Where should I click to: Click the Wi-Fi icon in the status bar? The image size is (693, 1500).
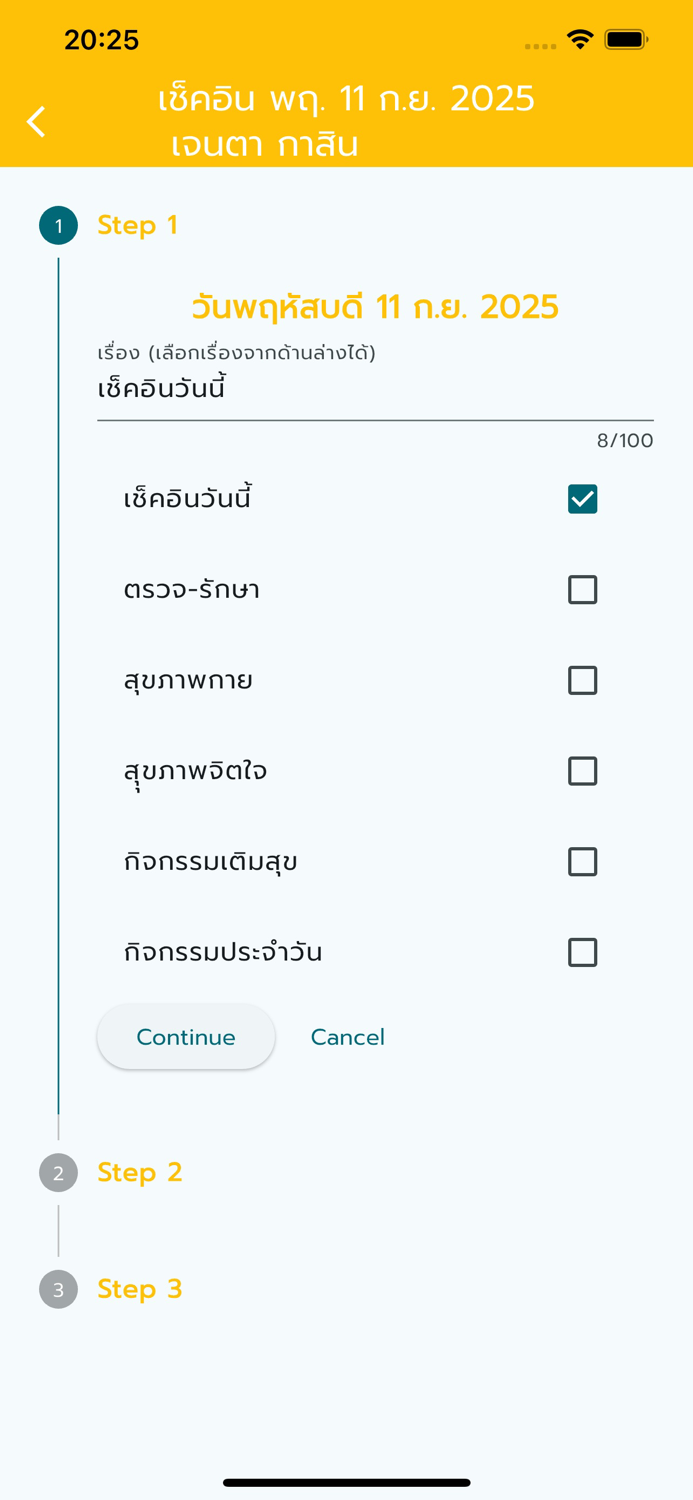click(x=580, y=40)
